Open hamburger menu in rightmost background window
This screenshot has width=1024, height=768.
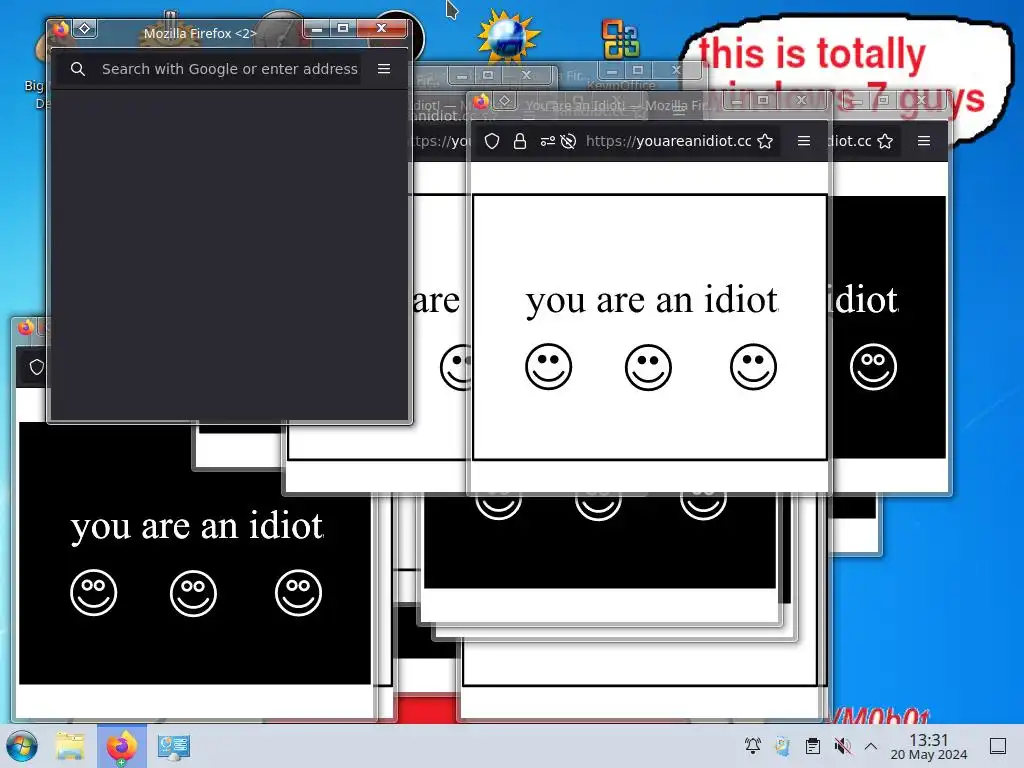coord(924,141)
